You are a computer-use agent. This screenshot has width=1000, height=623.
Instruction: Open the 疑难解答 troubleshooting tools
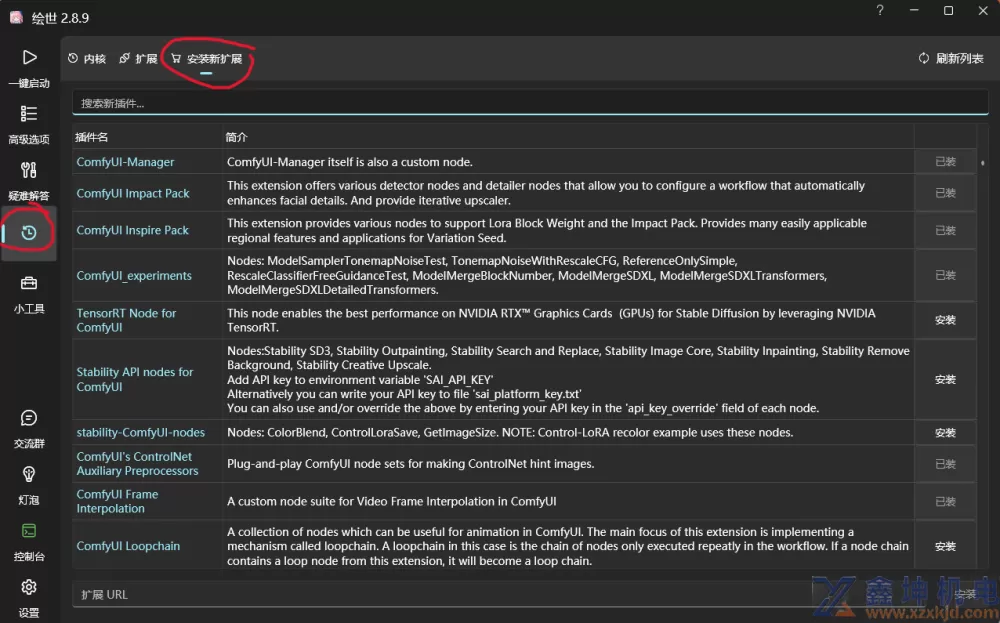[x=29, y=181]
